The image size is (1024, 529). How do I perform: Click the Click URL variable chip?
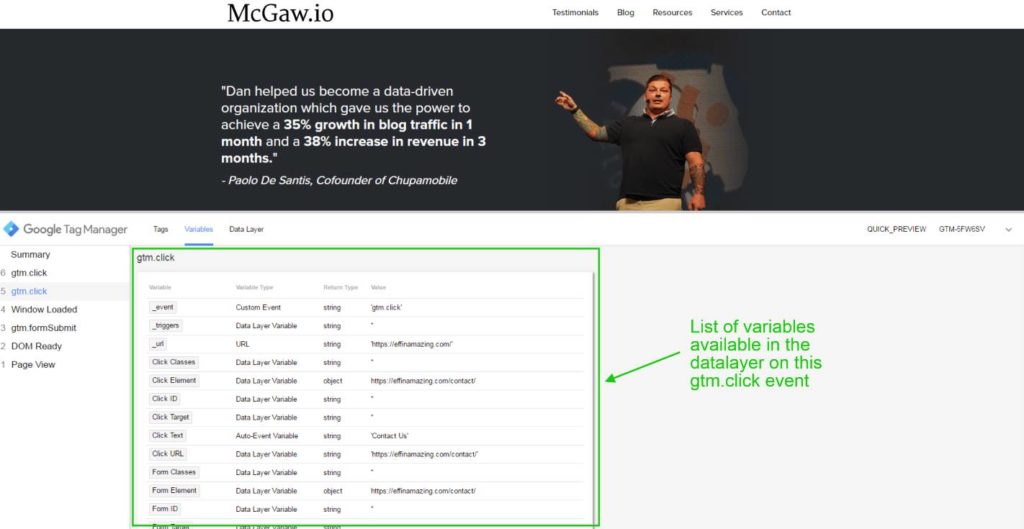click(168, 453)
